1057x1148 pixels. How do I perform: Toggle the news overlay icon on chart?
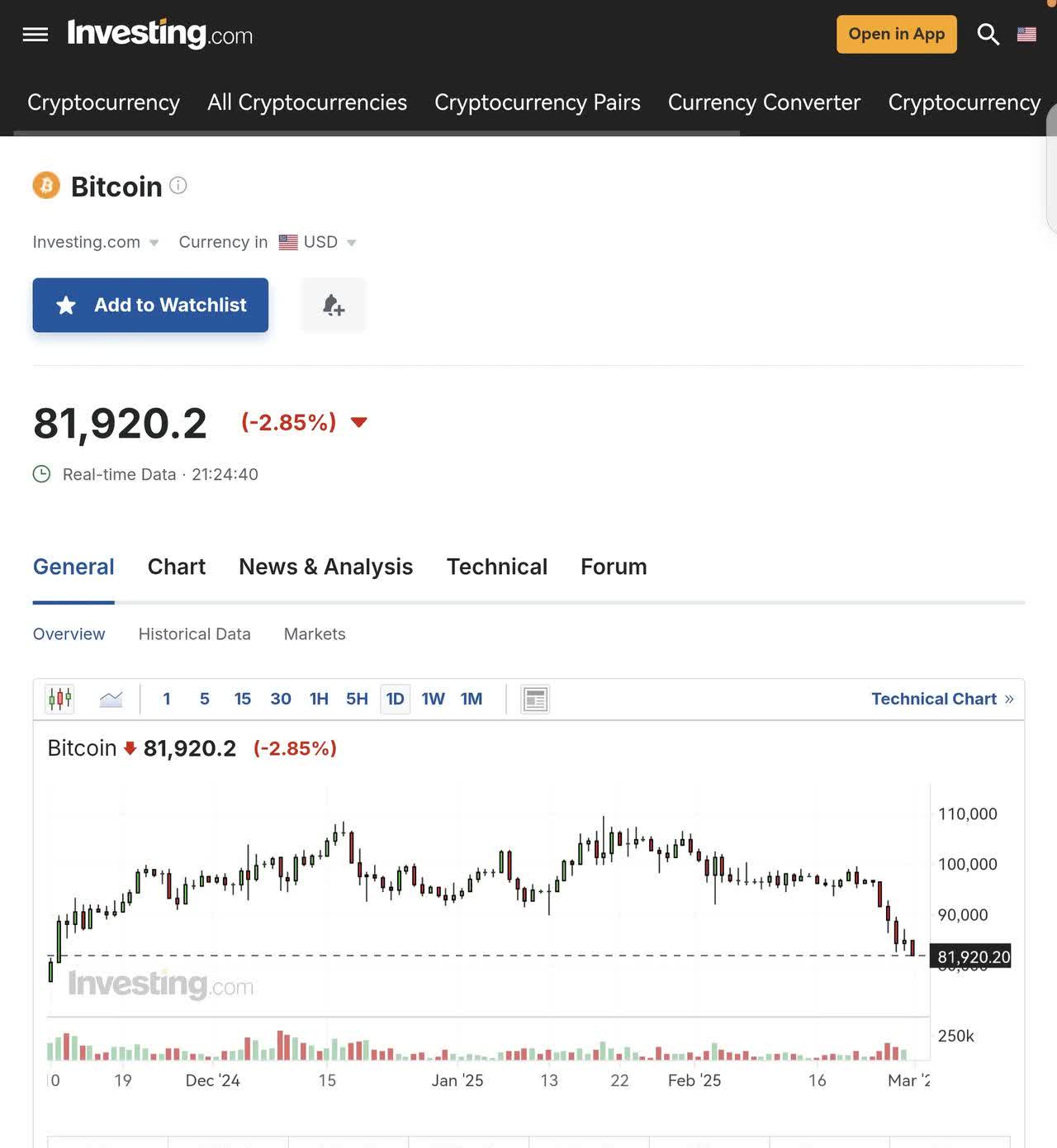click(x=535, y=700)
